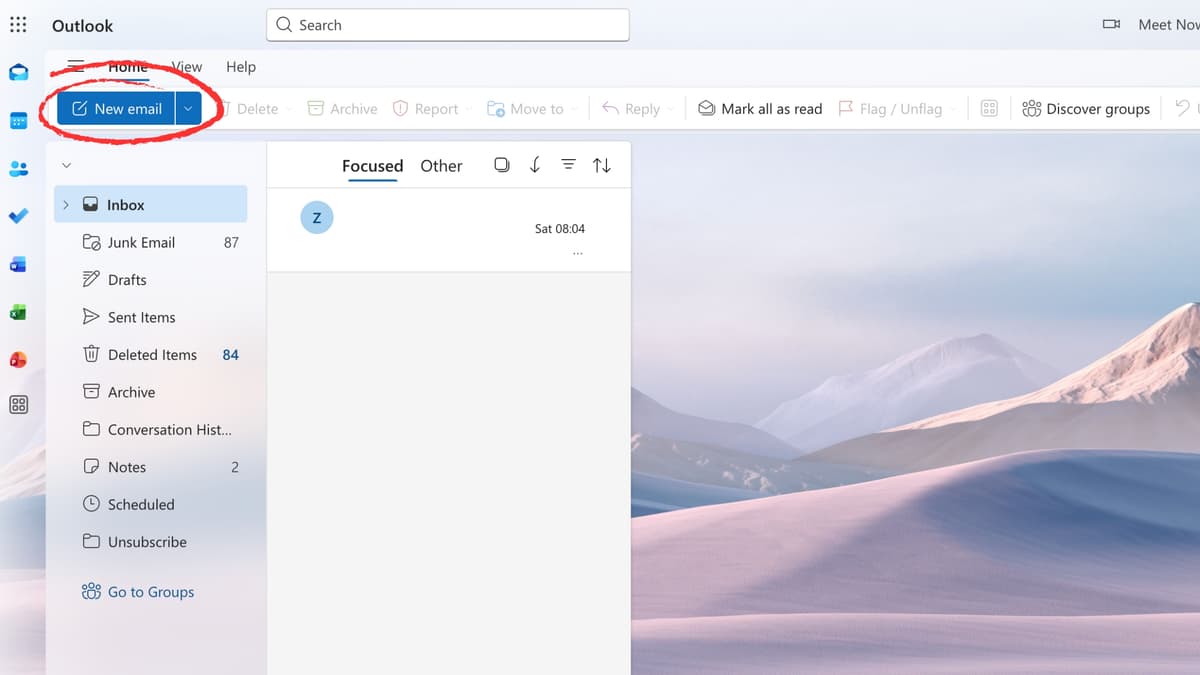Open the View menu
The width and height of the screenshot is (1200, 675).
186,67
